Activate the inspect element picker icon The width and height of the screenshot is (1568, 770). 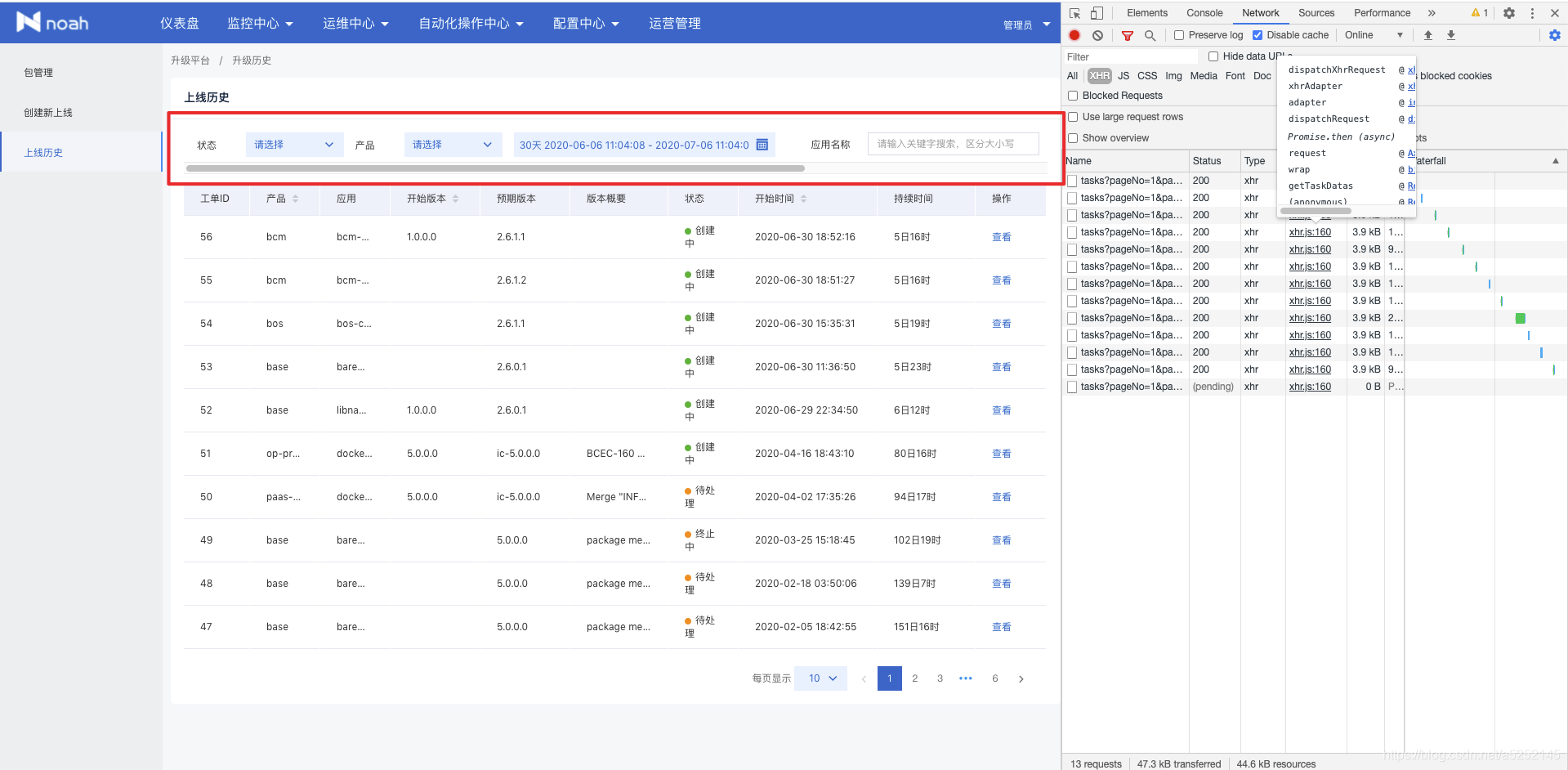pos(1074,13)
